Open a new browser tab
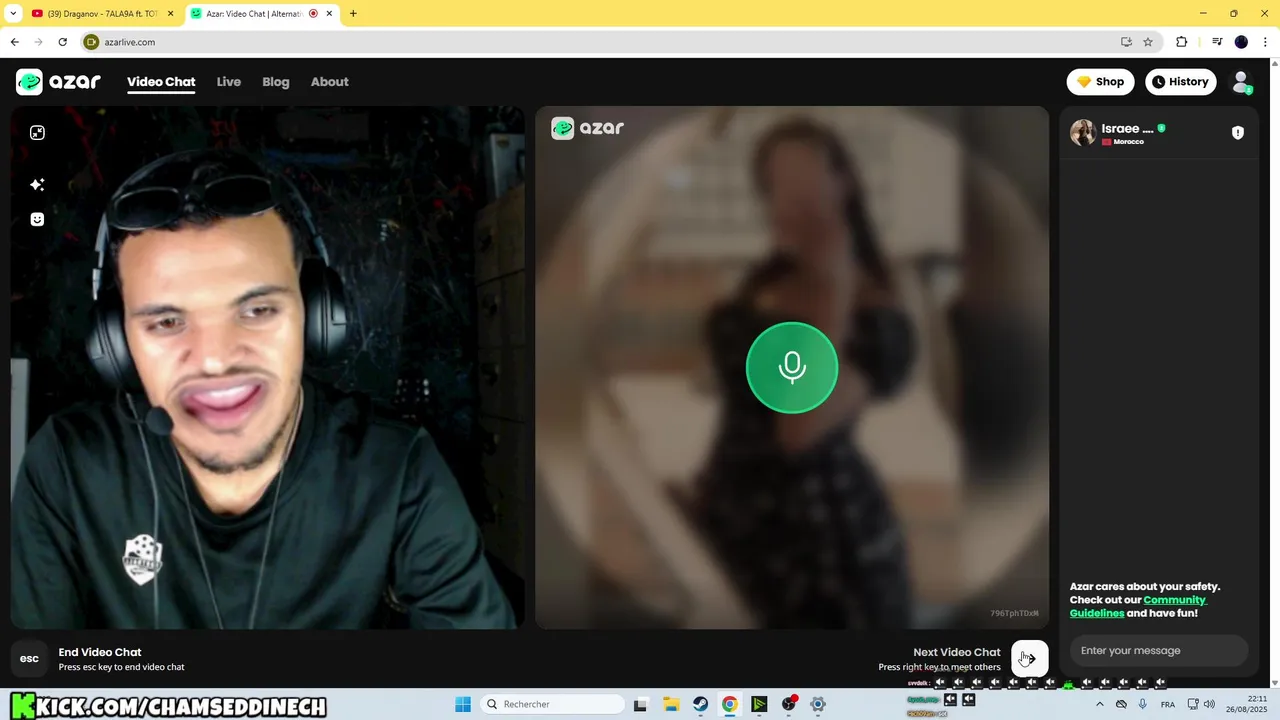Screen dimensions: 1280x720 (x=353, y=14)
